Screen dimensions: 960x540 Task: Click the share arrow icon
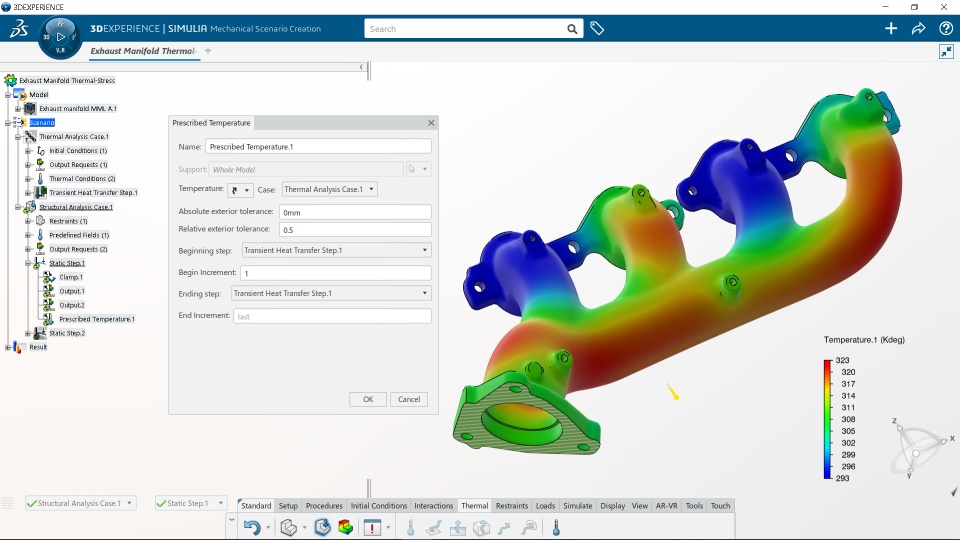[918, 28]
